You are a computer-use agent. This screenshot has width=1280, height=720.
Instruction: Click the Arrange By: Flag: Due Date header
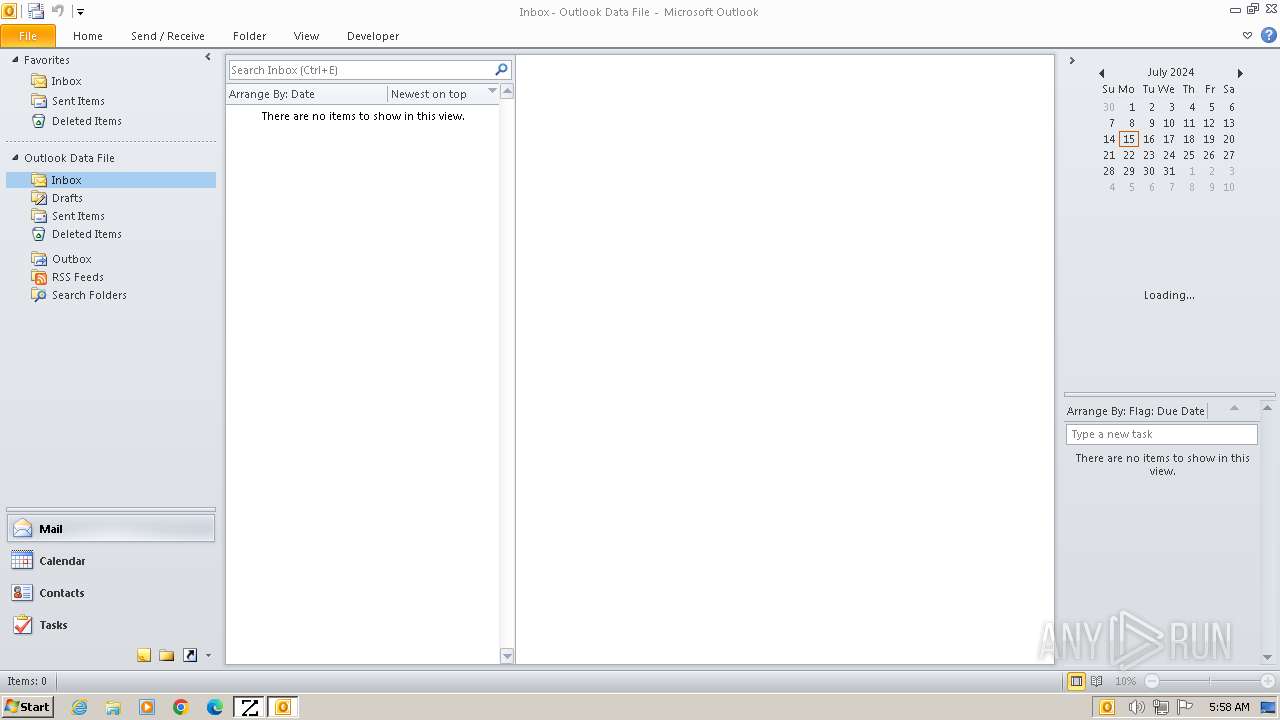pyautogui.click(x=1136, y=411)
